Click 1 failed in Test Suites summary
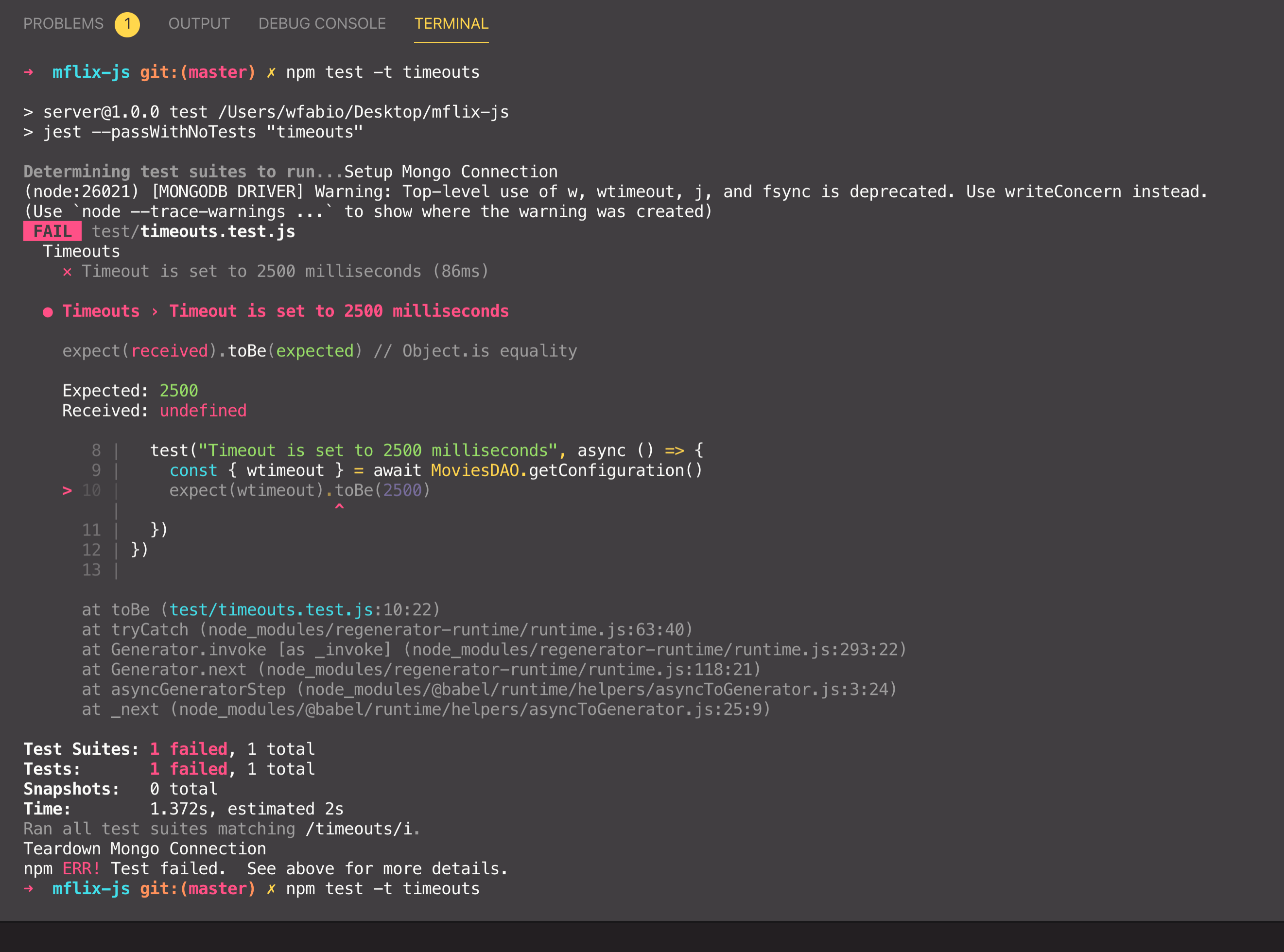 tap(189, 748)
